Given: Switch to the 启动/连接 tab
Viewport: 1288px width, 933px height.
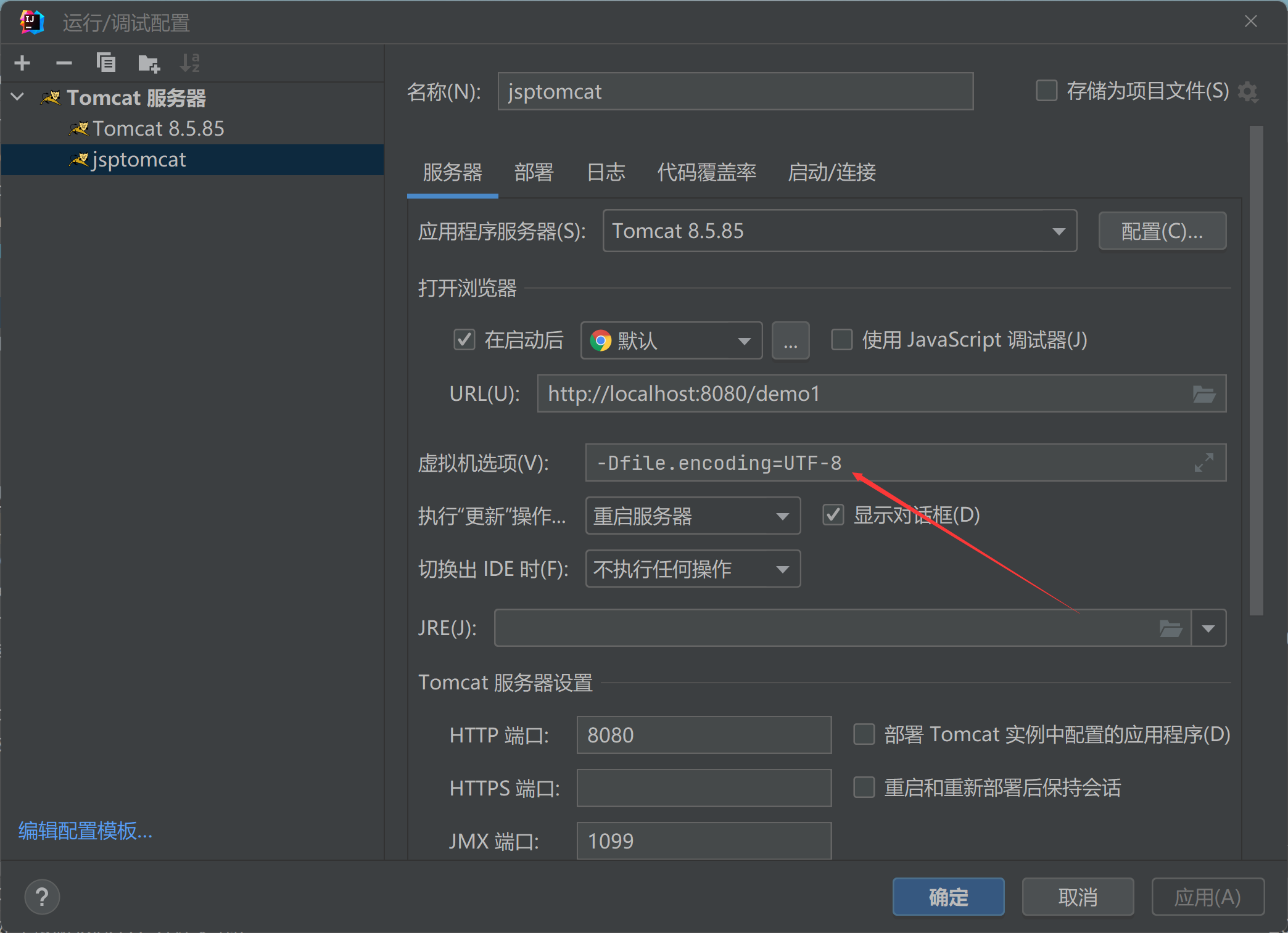Looking at the screenshot, I should click(832, 172).
